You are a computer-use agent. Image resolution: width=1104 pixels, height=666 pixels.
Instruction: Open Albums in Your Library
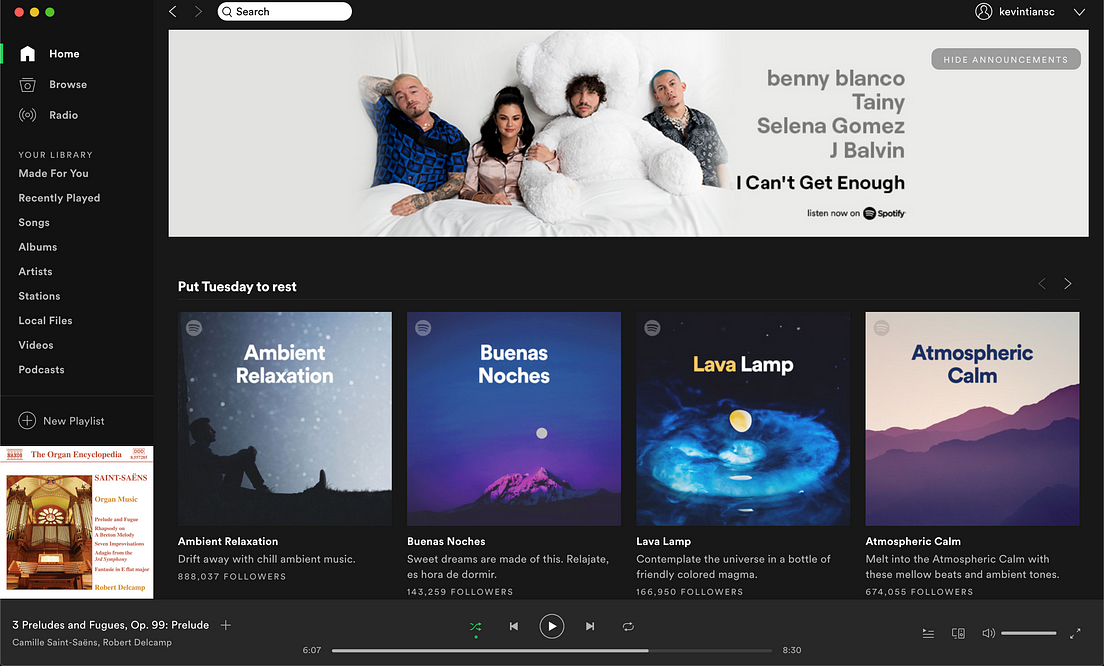point(38,247)
